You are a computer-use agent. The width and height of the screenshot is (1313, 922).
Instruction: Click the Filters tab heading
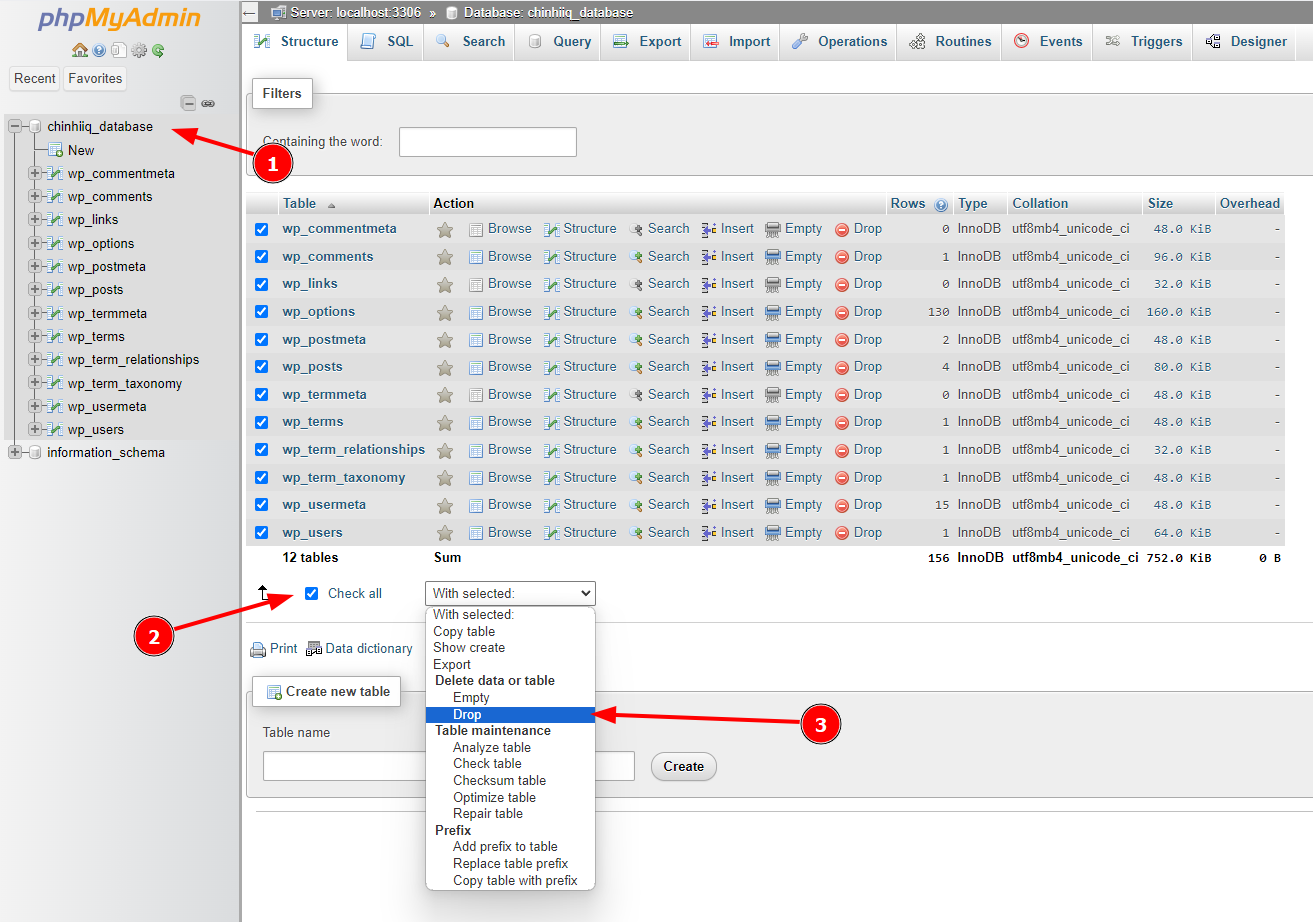coord(282,94)
